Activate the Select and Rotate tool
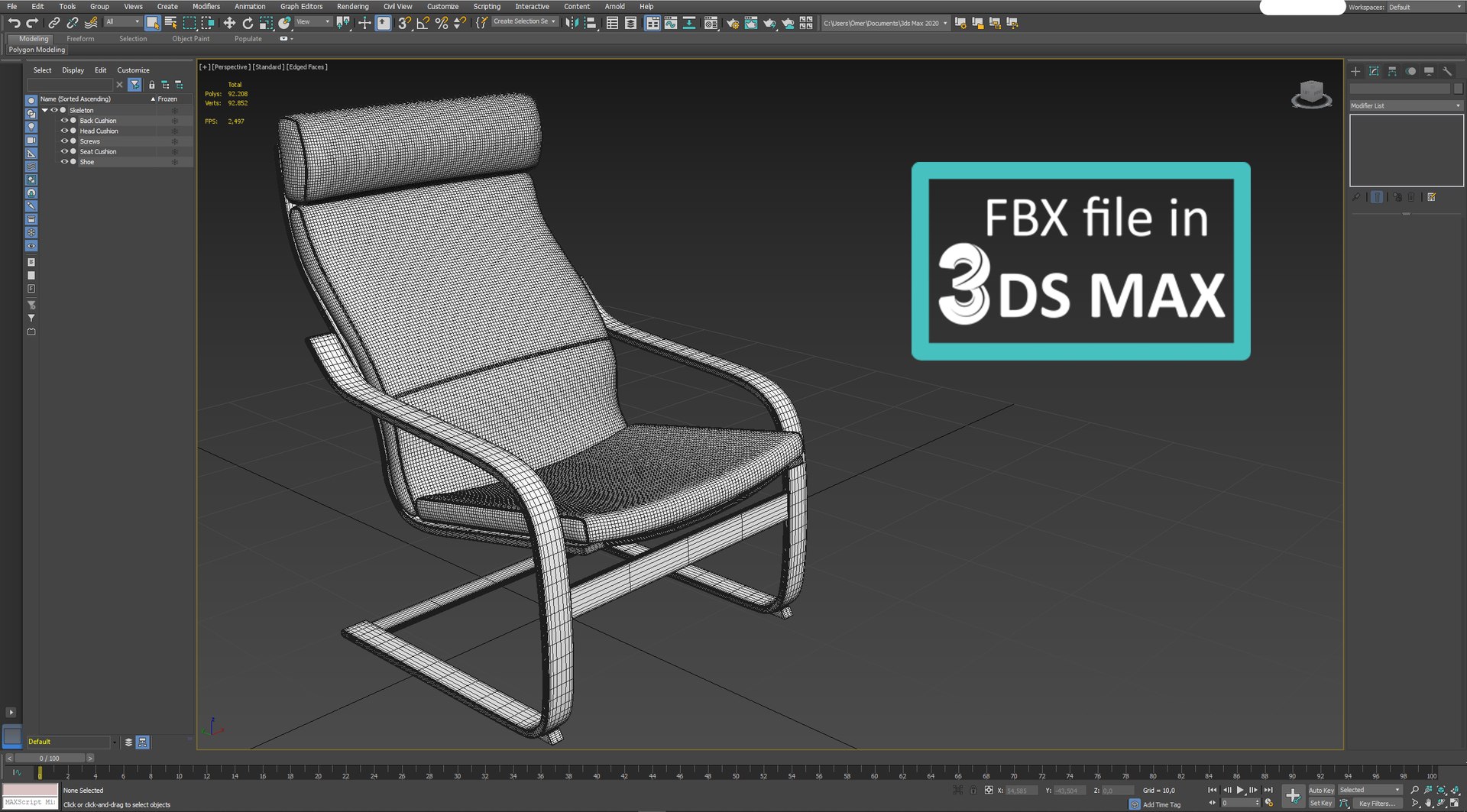The image size is (1467, 812). pyautogui.click(x=248, y=23)
